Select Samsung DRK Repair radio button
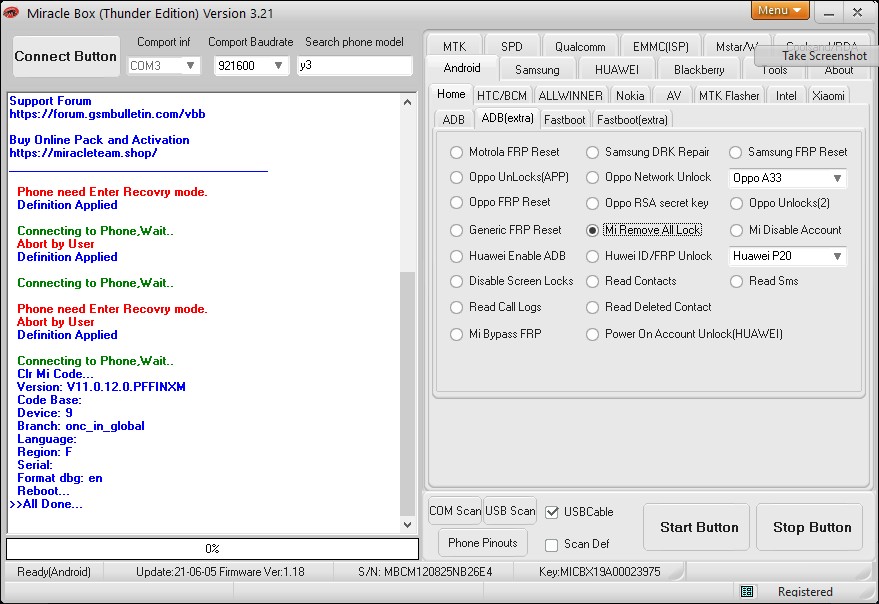The width and height of the screenshot is (879, 604). pyautogui.click(x=593, y=153)
